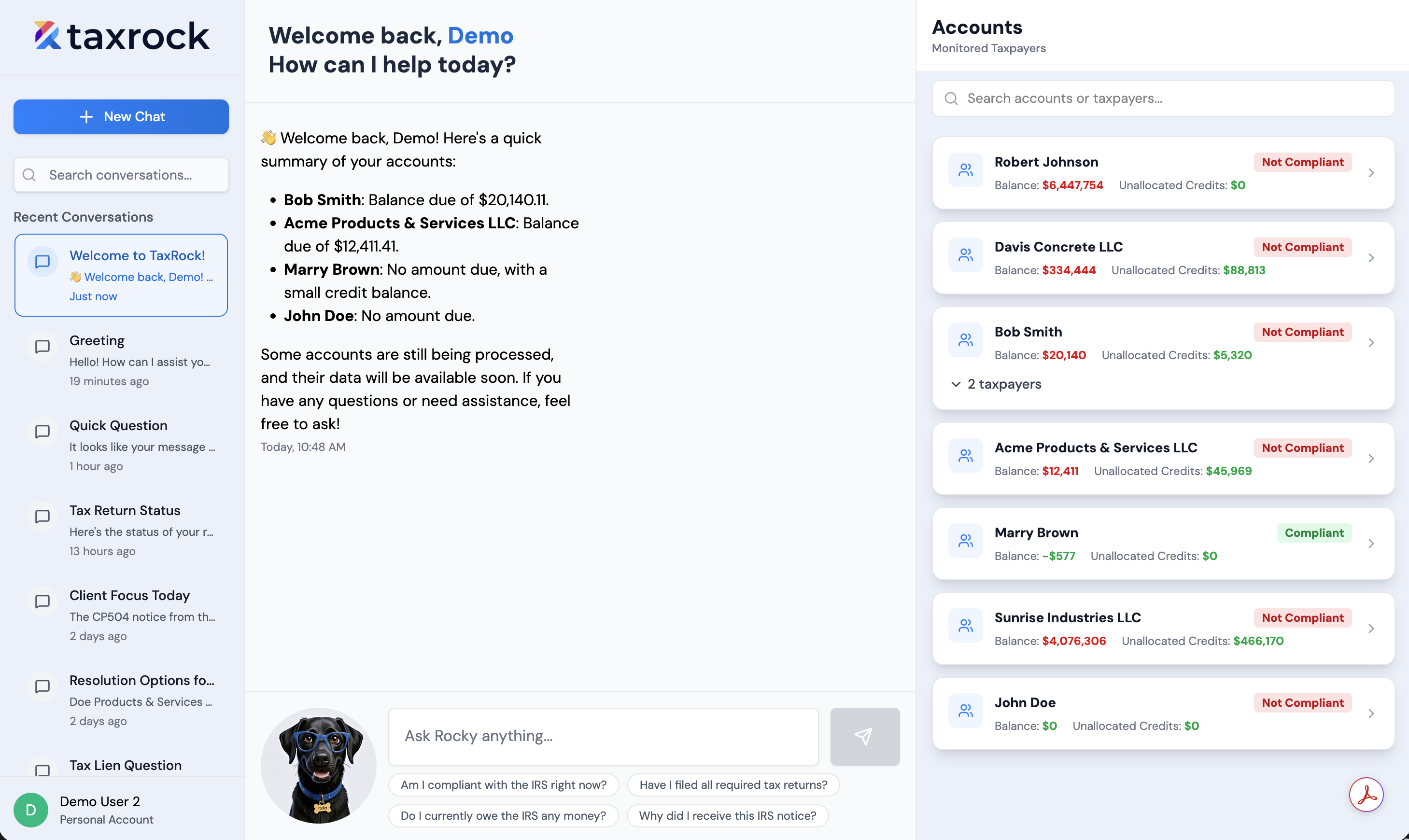Open Robert Johnson via chevron arrow
This screenshot has width=1409, height=840.
click(1371, 173)
